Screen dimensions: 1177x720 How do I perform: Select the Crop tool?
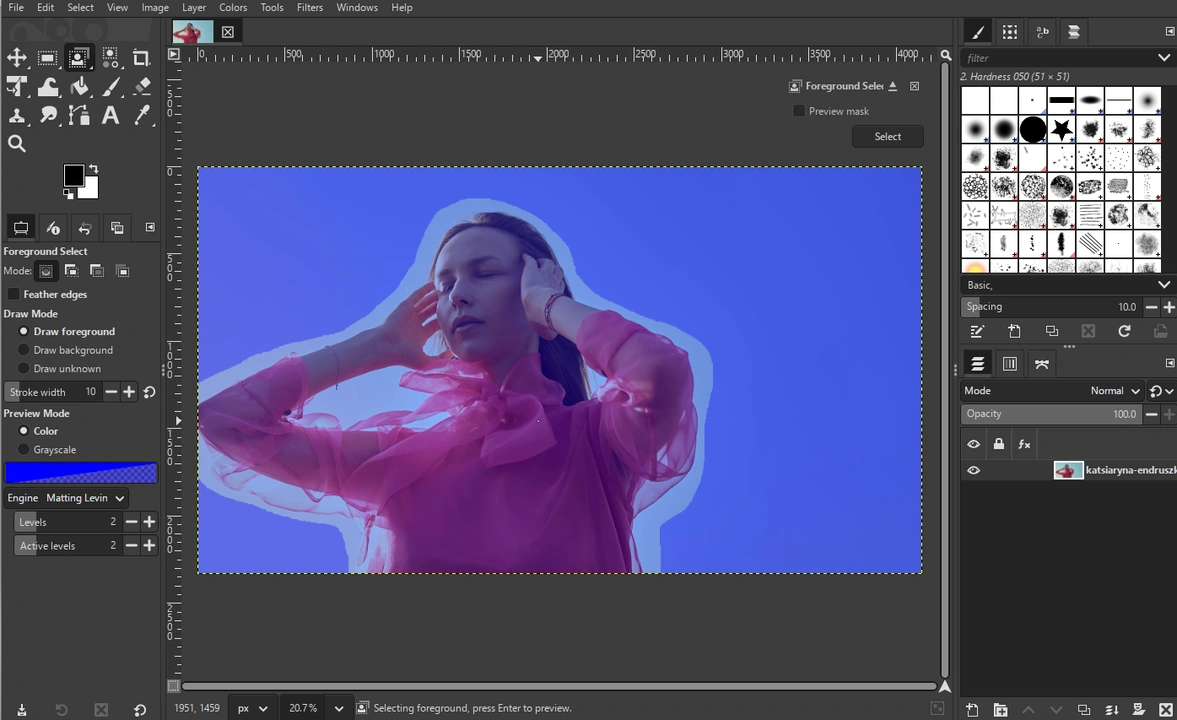click(x=140, y=58)
